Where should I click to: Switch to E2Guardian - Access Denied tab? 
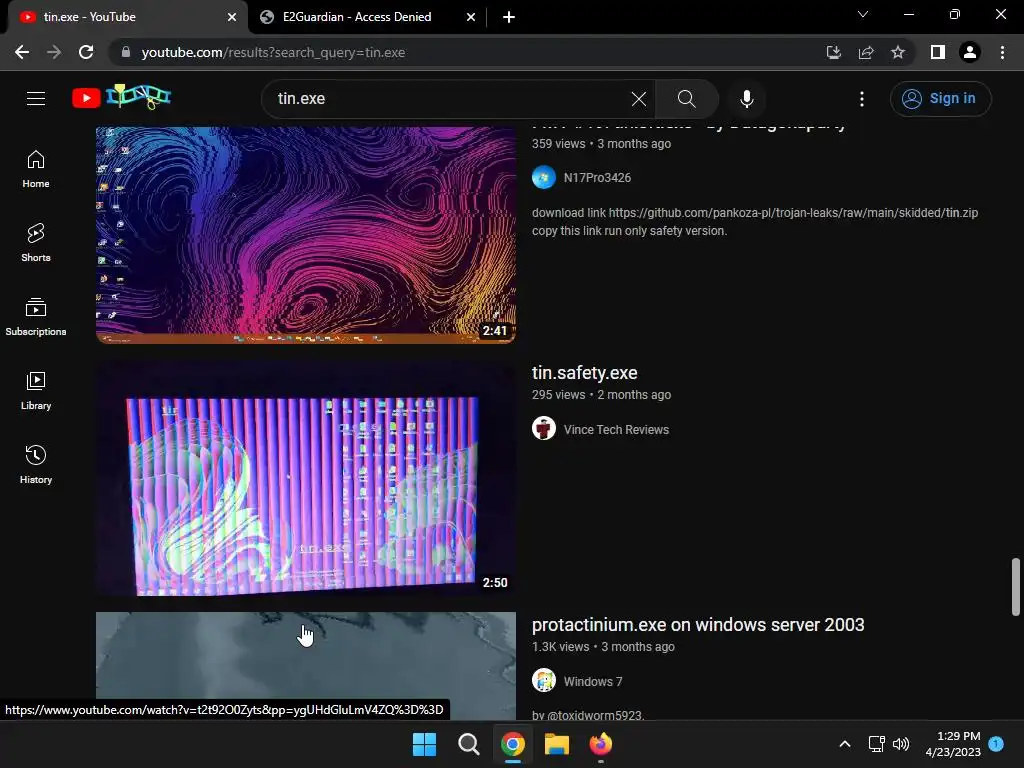point(366,17)
